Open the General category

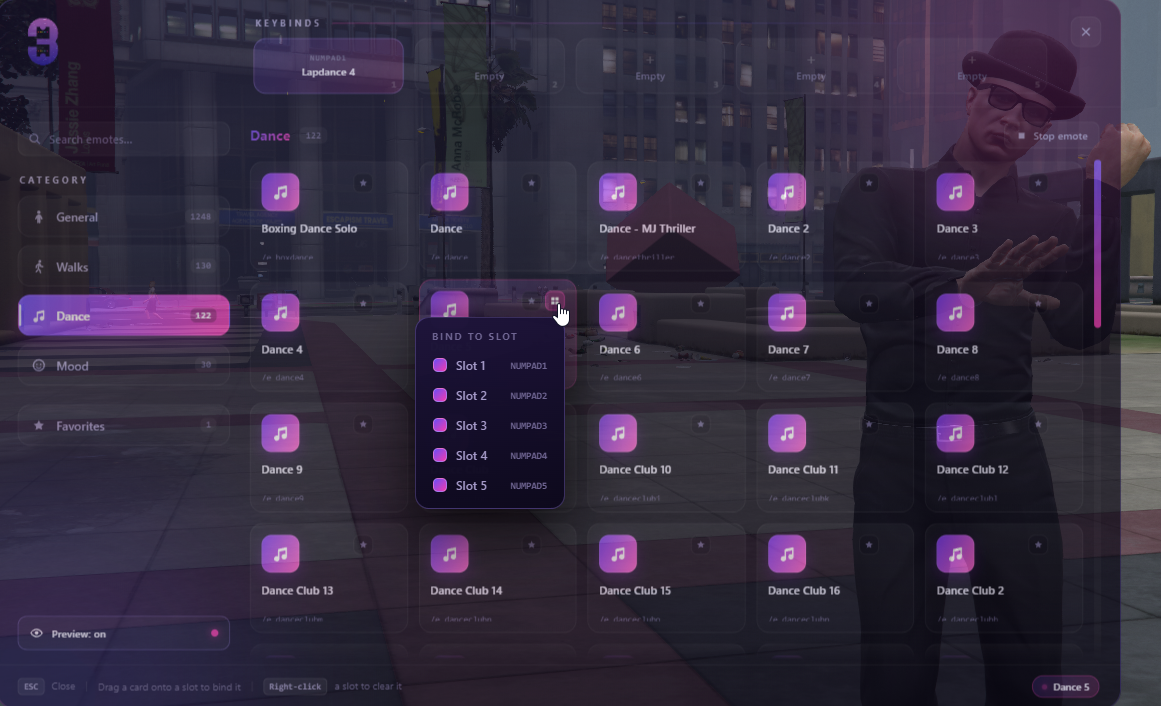pos(124,217)
